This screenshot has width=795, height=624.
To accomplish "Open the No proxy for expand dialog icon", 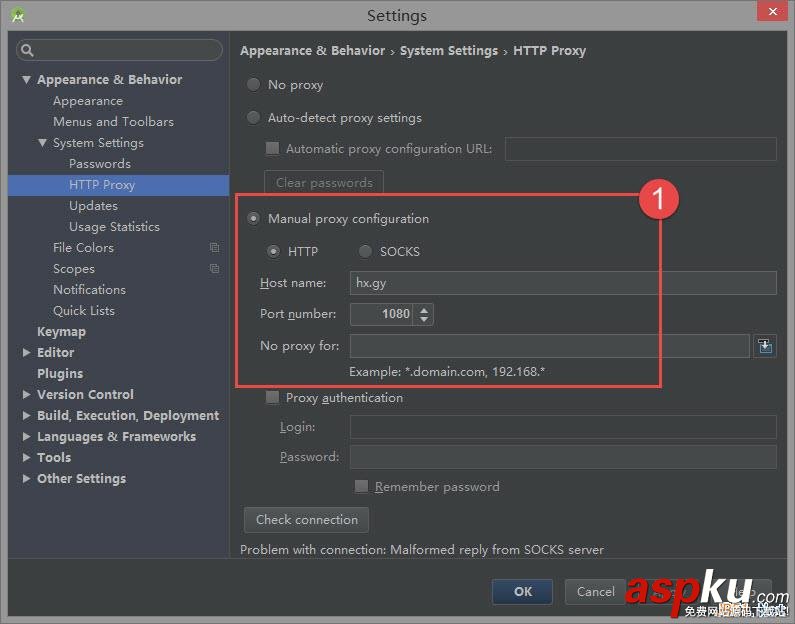I will tap(765, 346).
